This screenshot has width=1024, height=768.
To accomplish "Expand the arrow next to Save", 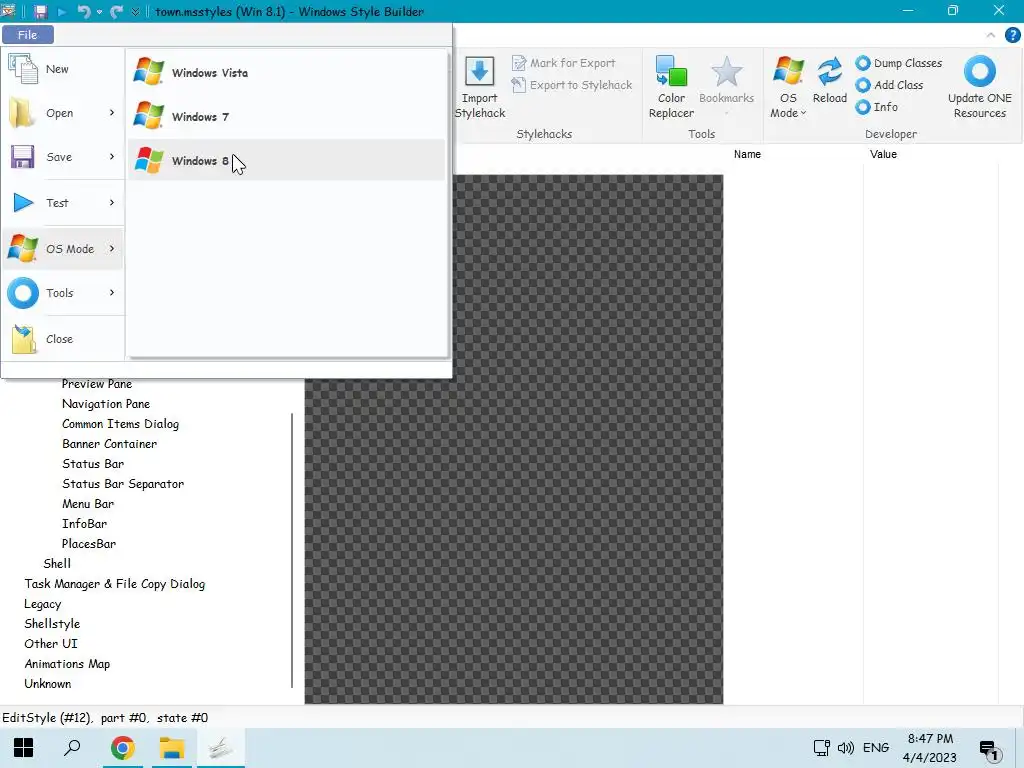I will click(112, 157).
